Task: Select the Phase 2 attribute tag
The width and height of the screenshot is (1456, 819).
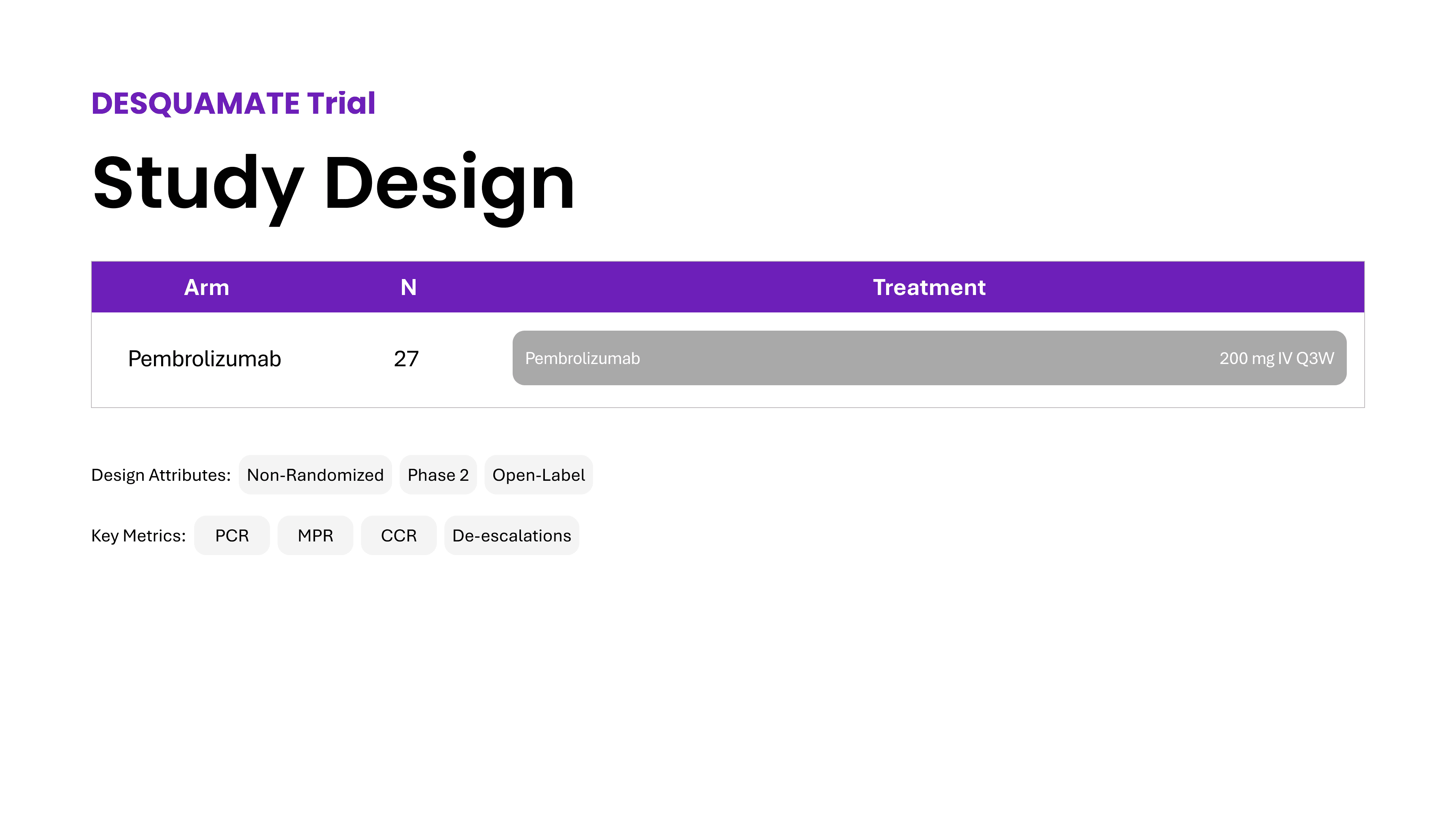Action: tap(438, 475)
